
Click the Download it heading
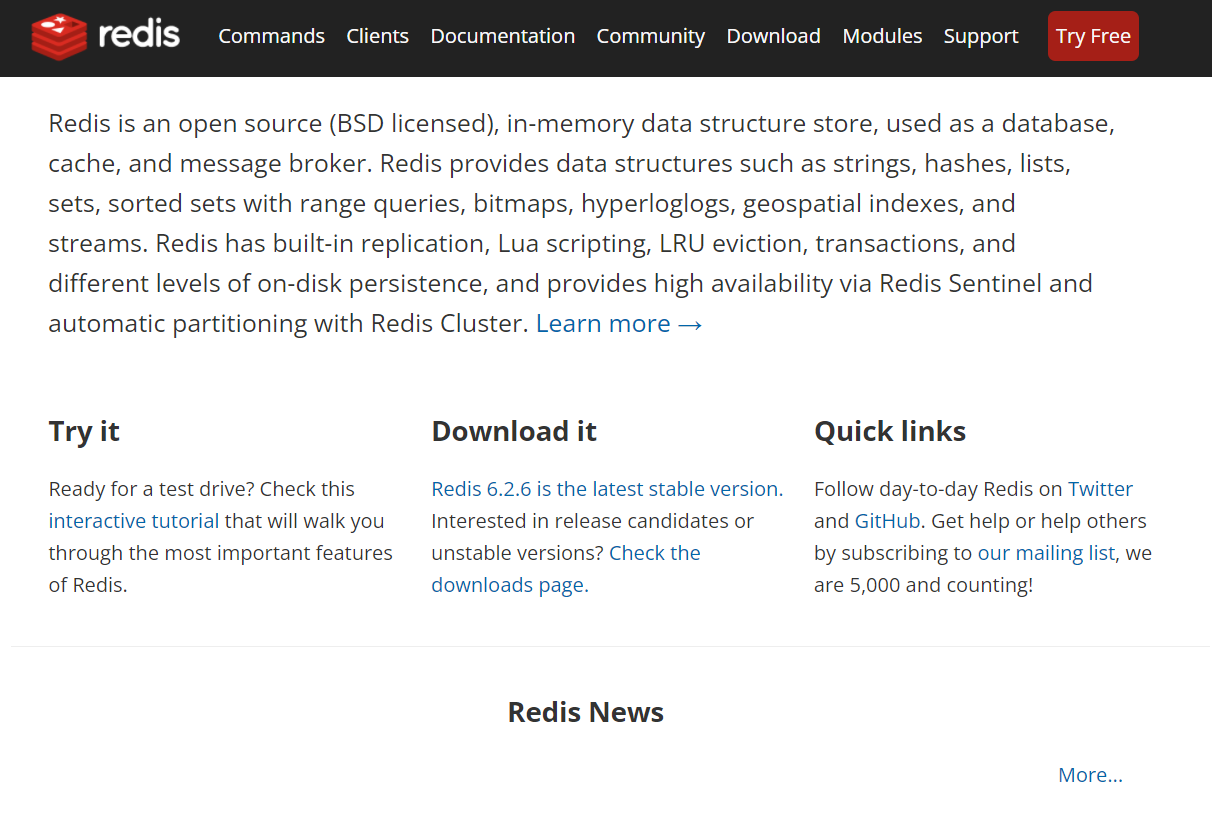[x=514, y=431]
